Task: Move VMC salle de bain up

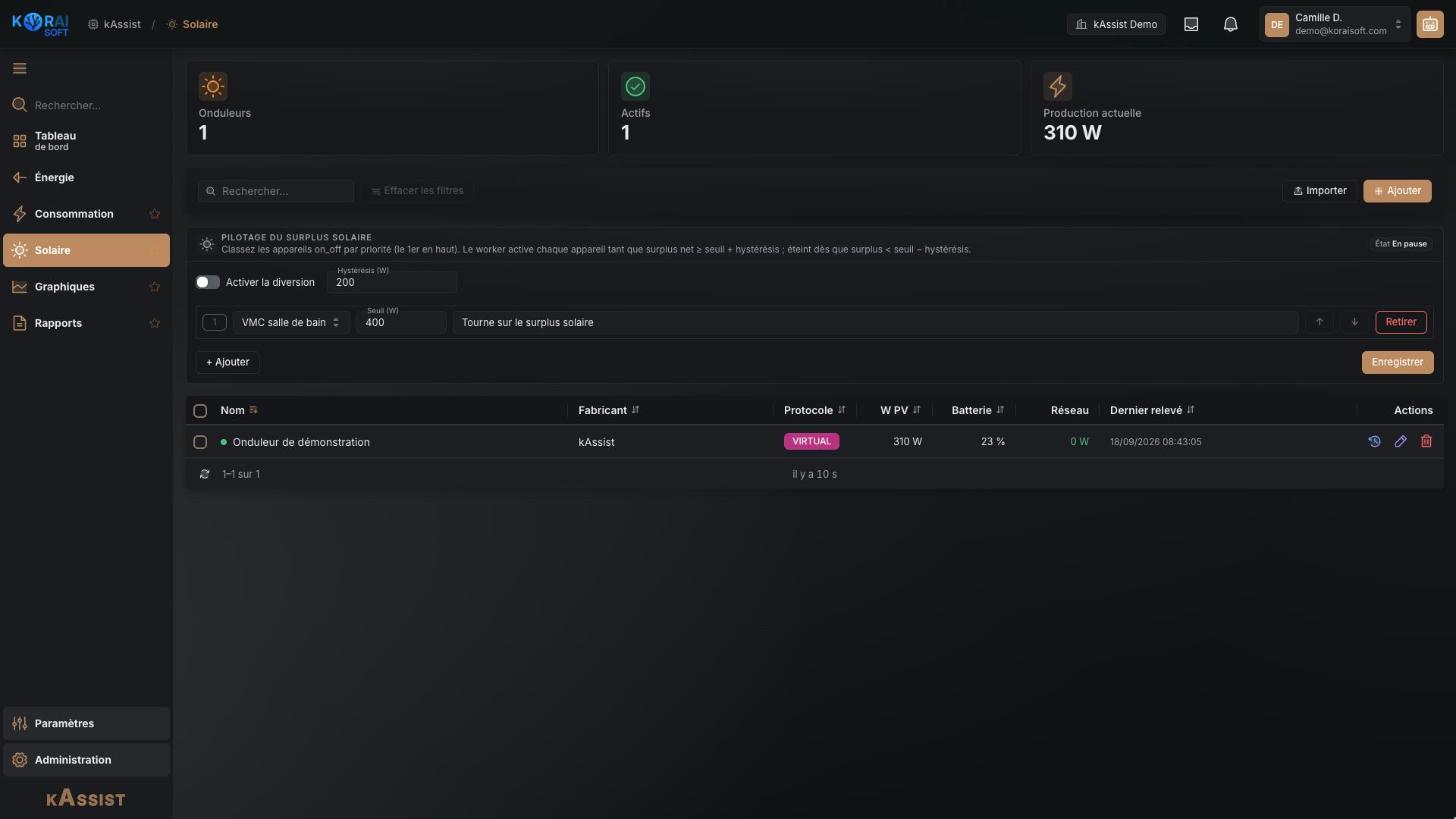Action: [x=1319, y=322]
